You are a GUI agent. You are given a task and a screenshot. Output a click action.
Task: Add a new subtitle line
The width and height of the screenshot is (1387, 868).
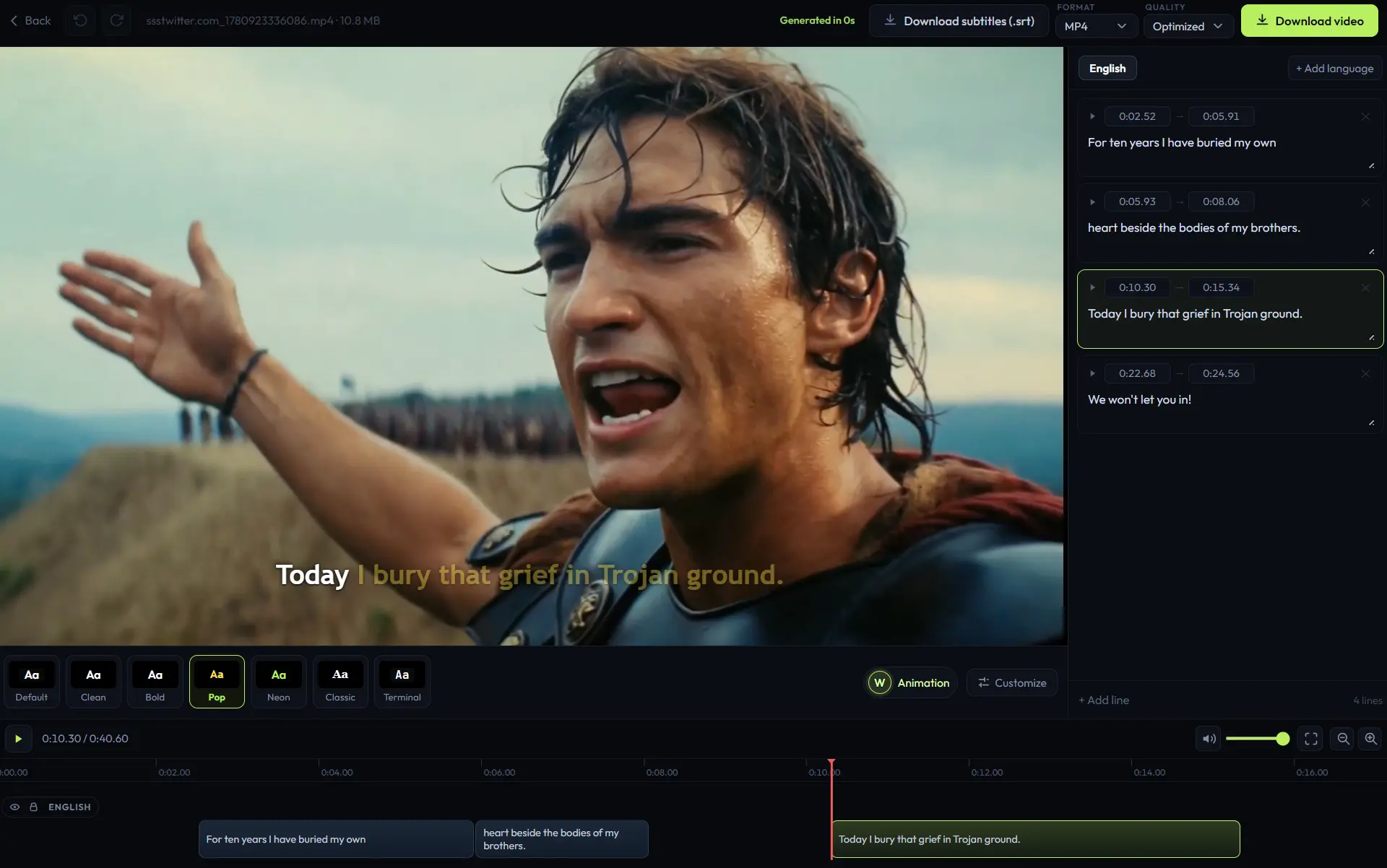(1104, 700)
